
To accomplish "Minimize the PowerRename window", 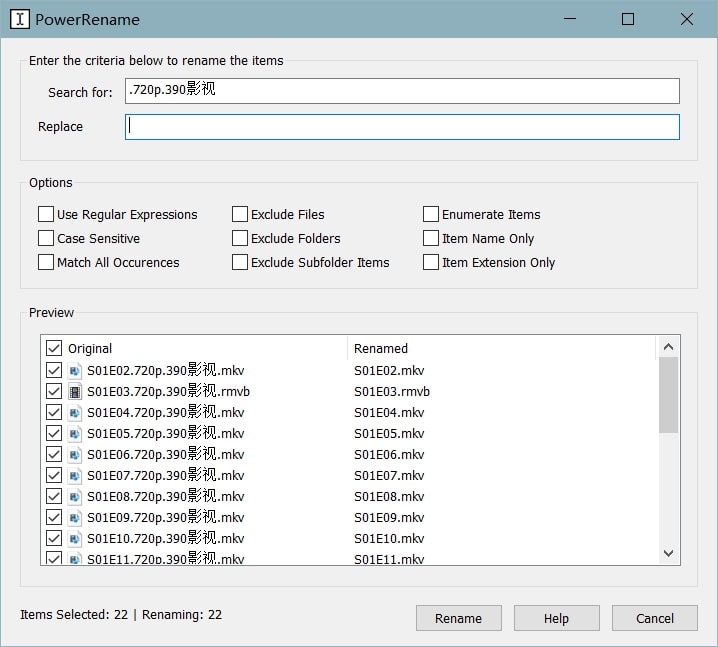I will click(x=570, y=19).
